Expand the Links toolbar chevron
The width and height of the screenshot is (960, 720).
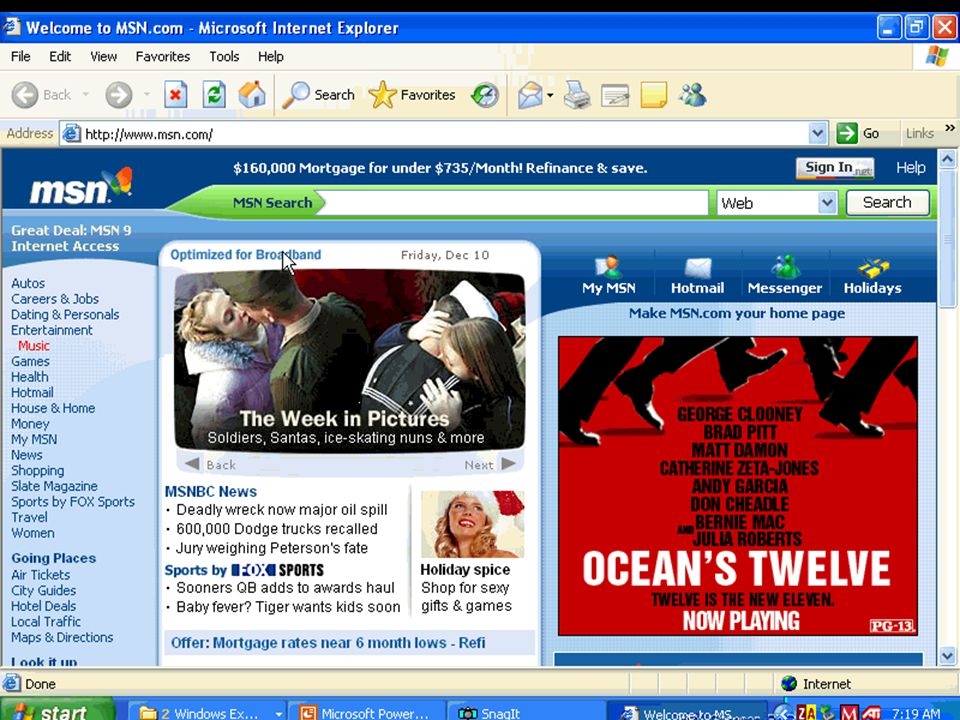(950, 128)
